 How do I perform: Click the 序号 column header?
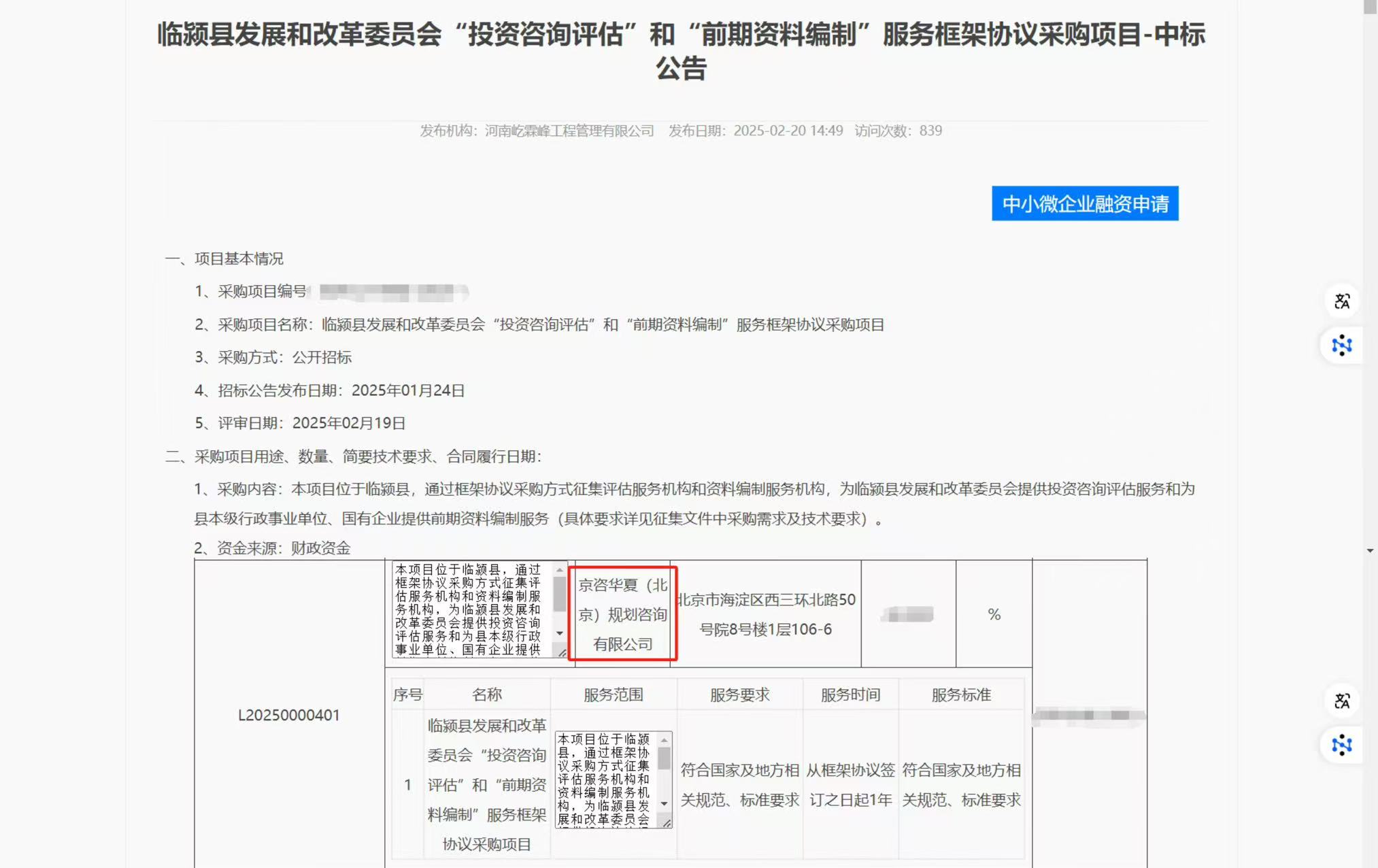tap(407, 695)
